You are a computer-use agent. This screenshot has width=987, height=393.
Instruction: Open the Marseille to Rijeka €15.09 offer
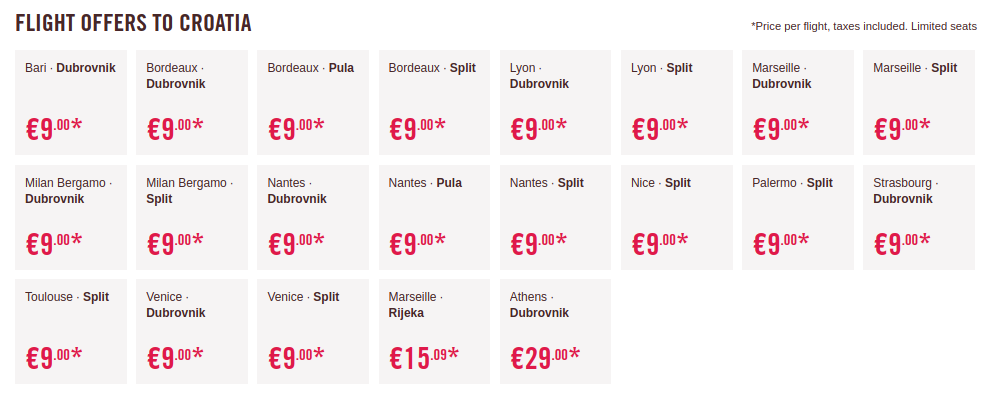click(434, 331)
